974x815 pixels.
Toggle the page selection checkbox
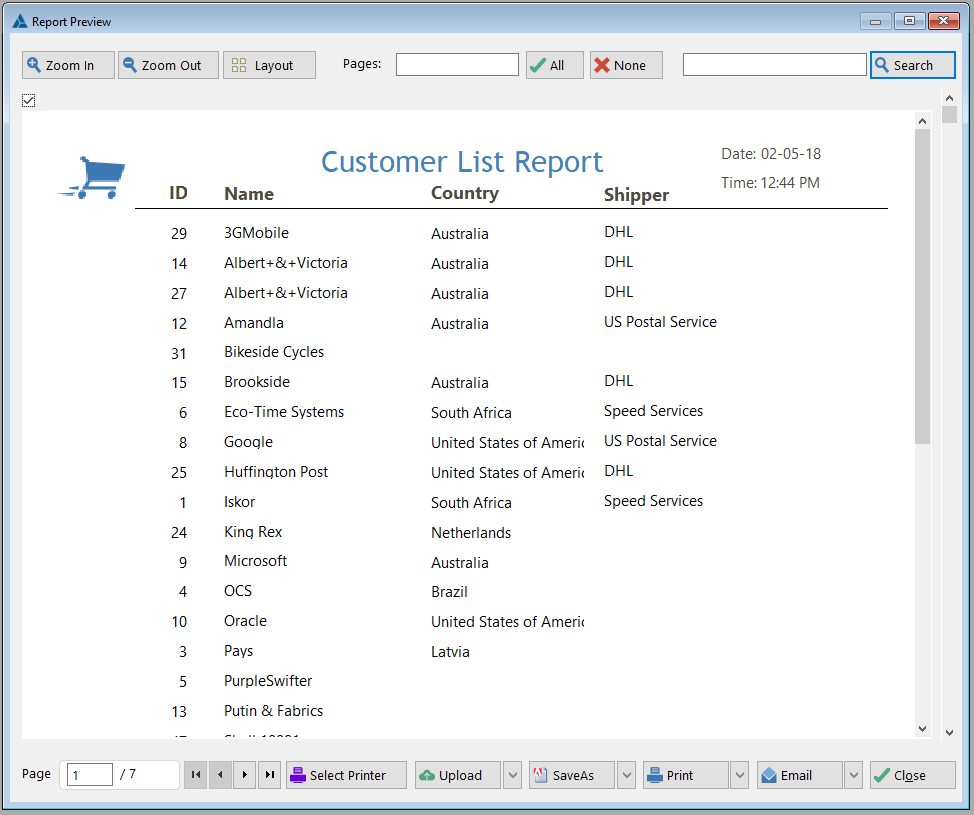pos(29,100)
